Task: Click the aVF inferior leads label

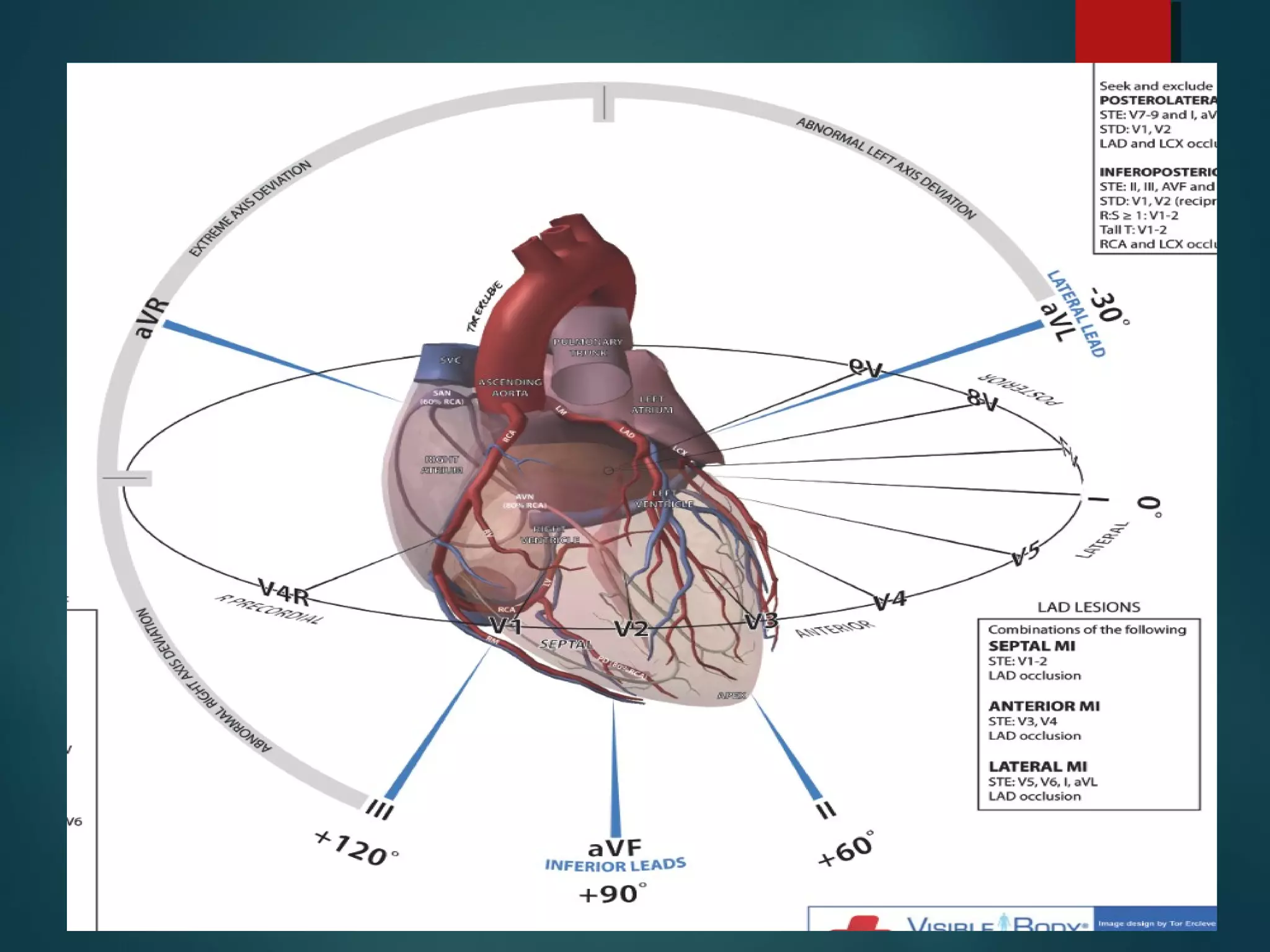Action: click(x=615, y=848)
